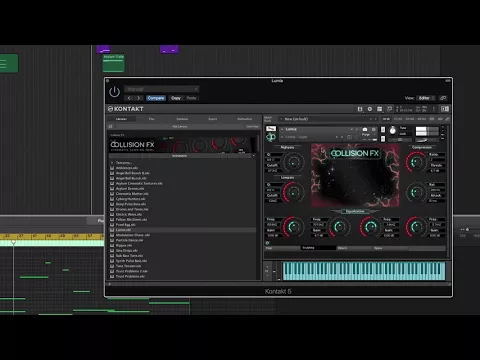The width and height of the screenshot is (480, 360).
Task: Toggle the plugin power bypass button
Action: click(x=114, y=91)
